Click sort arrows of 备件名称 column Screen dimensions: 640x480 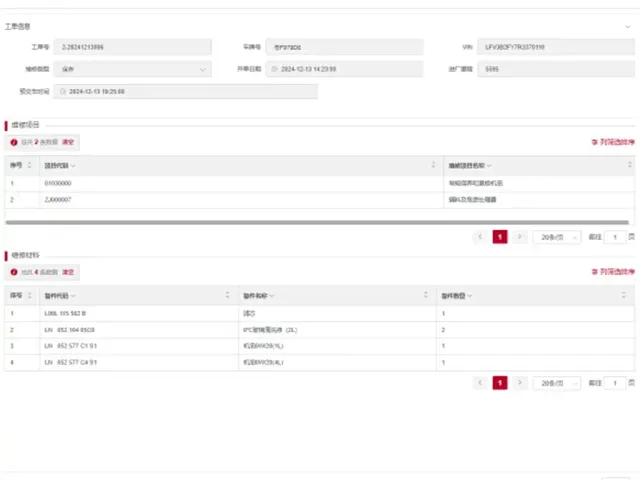coord(426,295)
